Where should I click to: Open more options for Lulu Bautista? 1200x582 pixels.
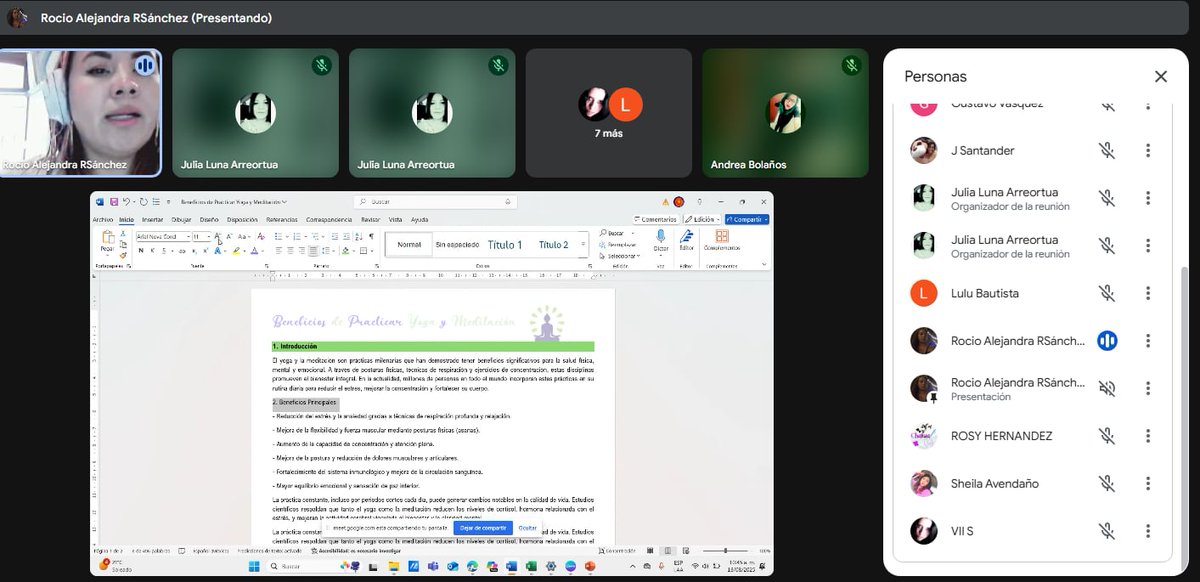[1148, 293]
